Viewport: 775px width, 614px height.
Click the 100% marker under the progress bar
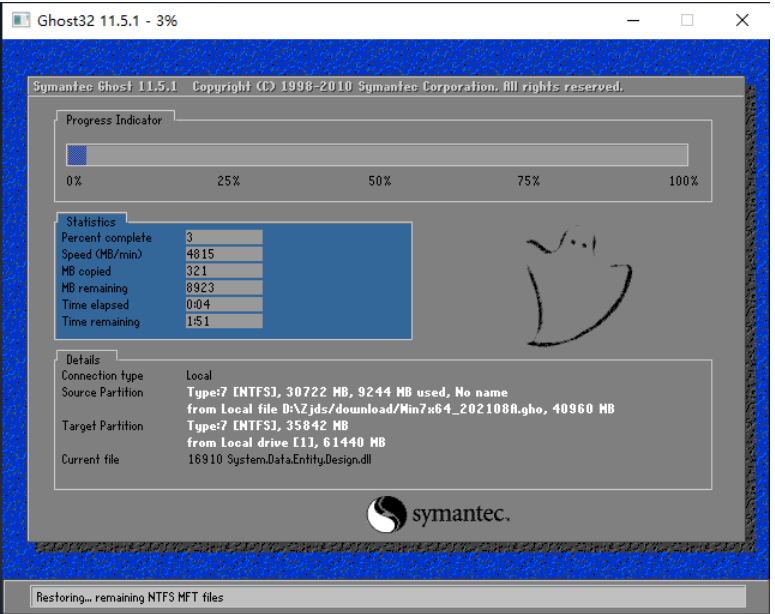pos(683,181)
